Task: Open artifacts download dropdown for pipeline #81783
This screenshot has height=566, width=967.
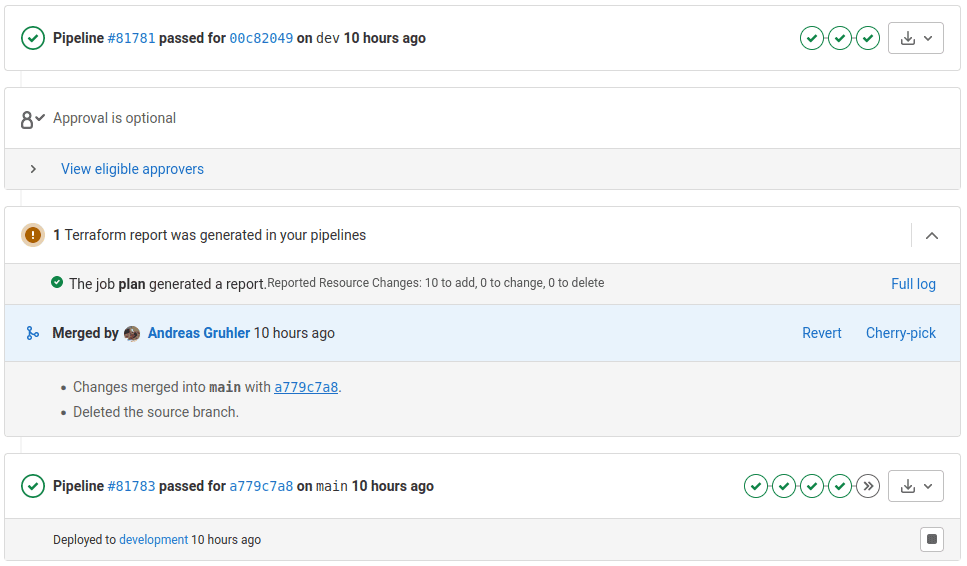Action: (x=916, y=486)
